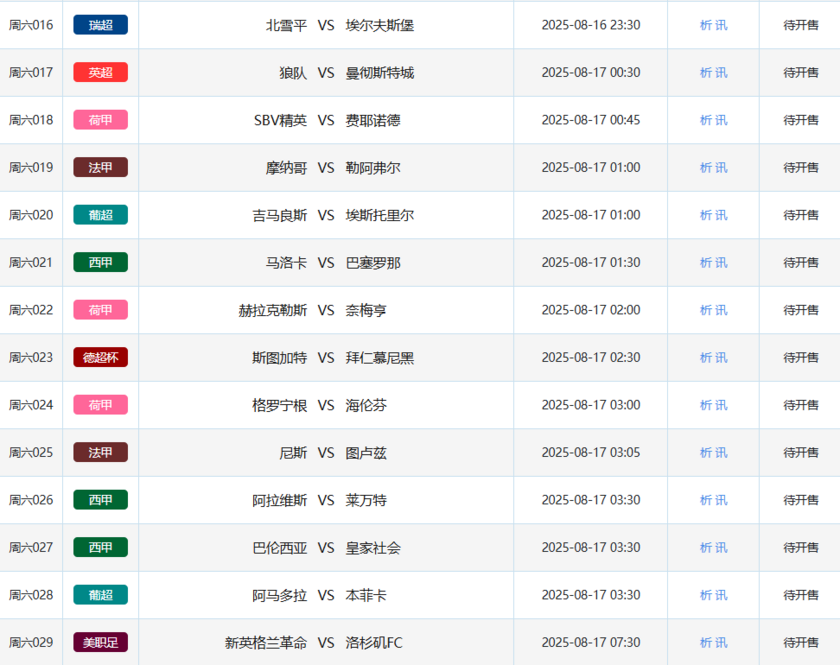Click match number 周六022

(x=31, y=310)
